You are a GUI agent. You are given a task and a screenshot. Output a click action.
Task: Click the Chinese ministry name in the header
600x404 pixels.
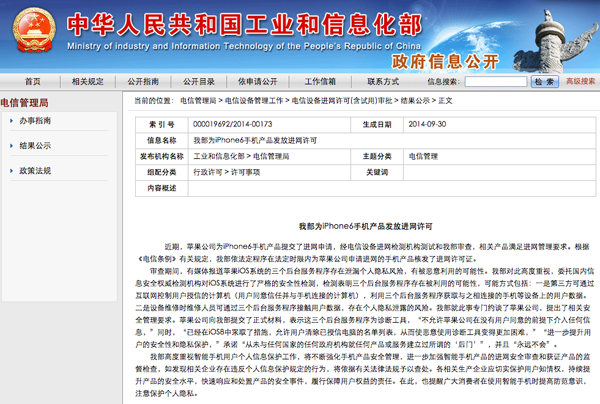(x=244, y=24)
